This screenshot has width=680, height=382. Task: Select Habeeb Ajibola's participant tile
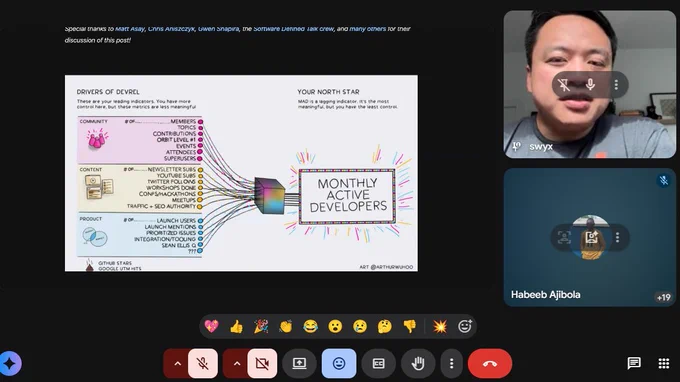(589, 237)
